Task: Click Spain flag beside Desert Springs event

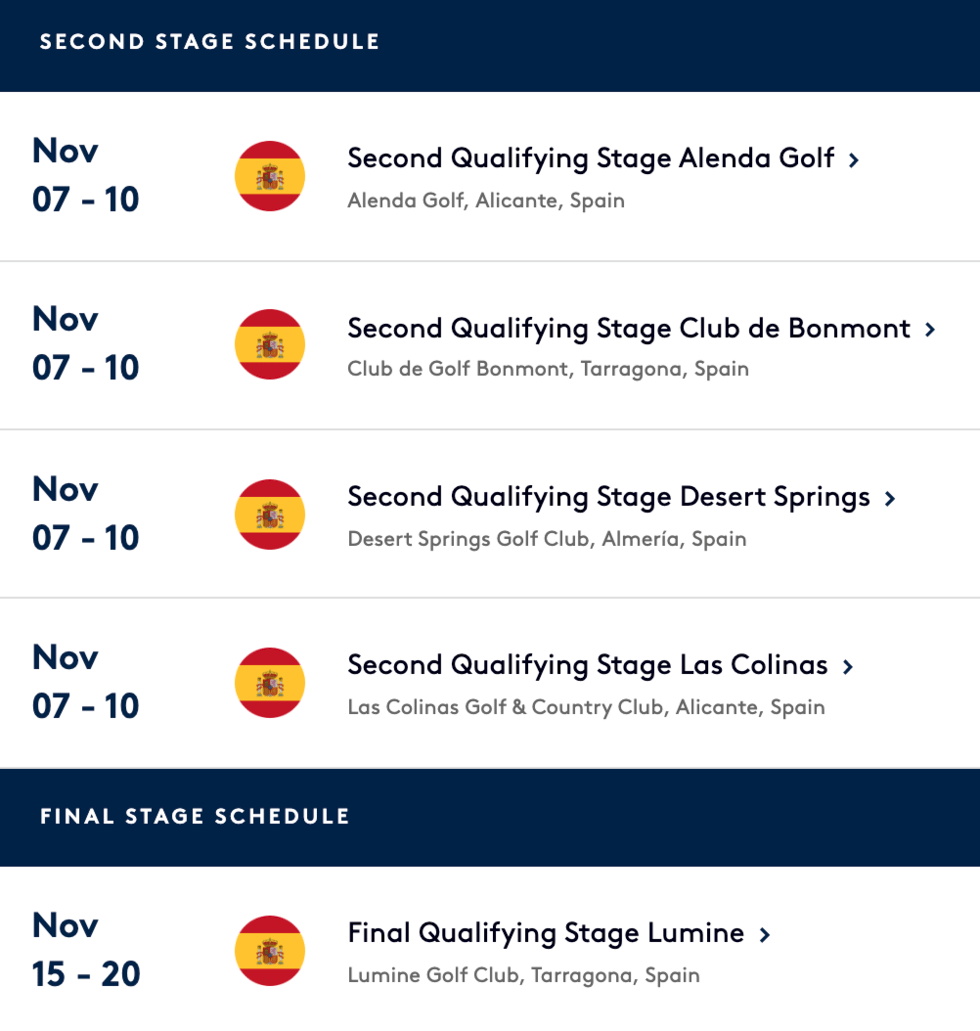Action: [269, 514]
